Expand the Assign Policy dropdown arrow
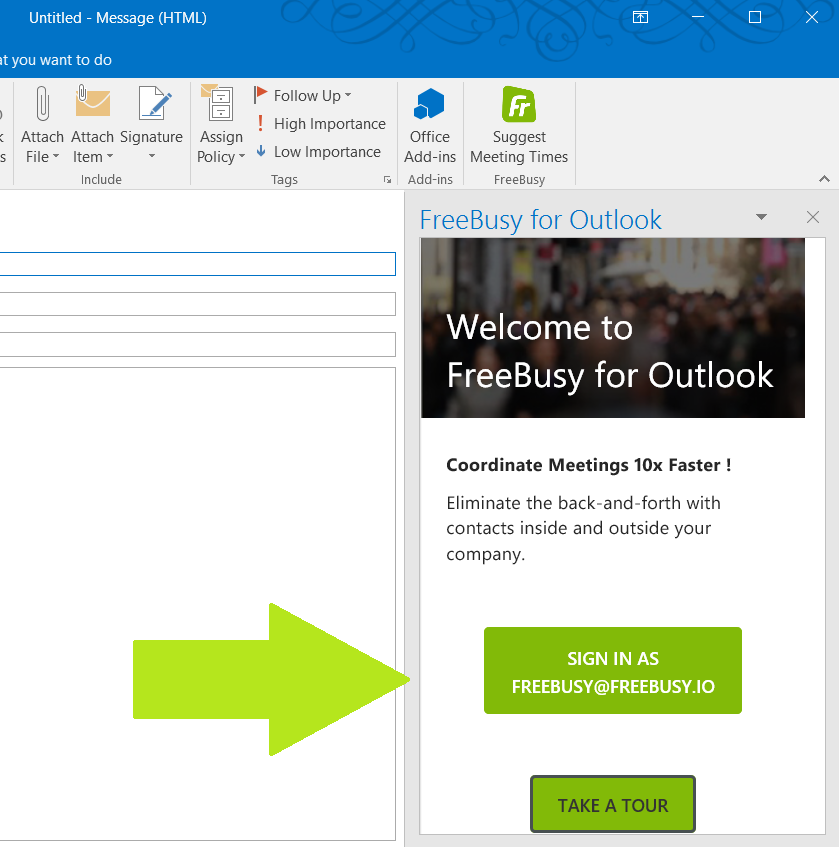Image resolution: width=839 pixels, height=847 pixels. (241, 157)
